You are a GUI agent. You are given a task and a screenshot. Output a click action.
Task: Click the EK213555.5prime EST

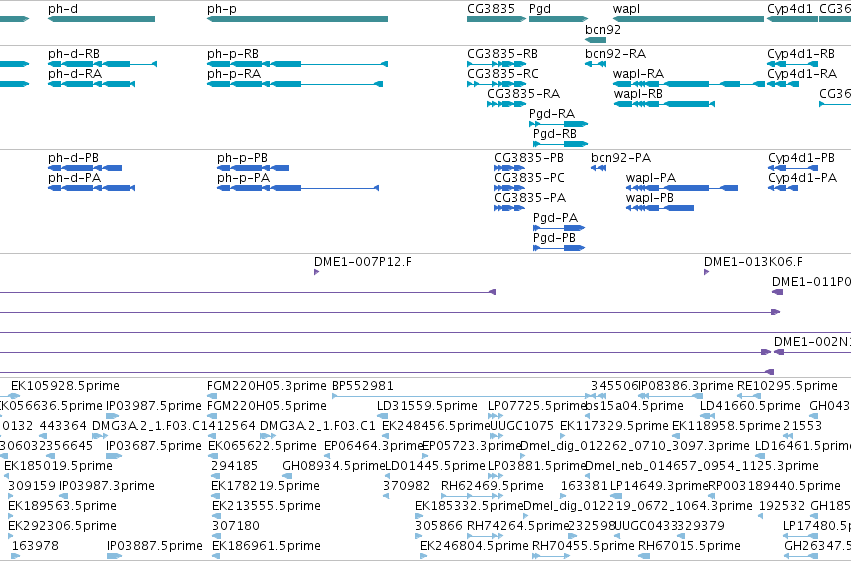[266, 506]
